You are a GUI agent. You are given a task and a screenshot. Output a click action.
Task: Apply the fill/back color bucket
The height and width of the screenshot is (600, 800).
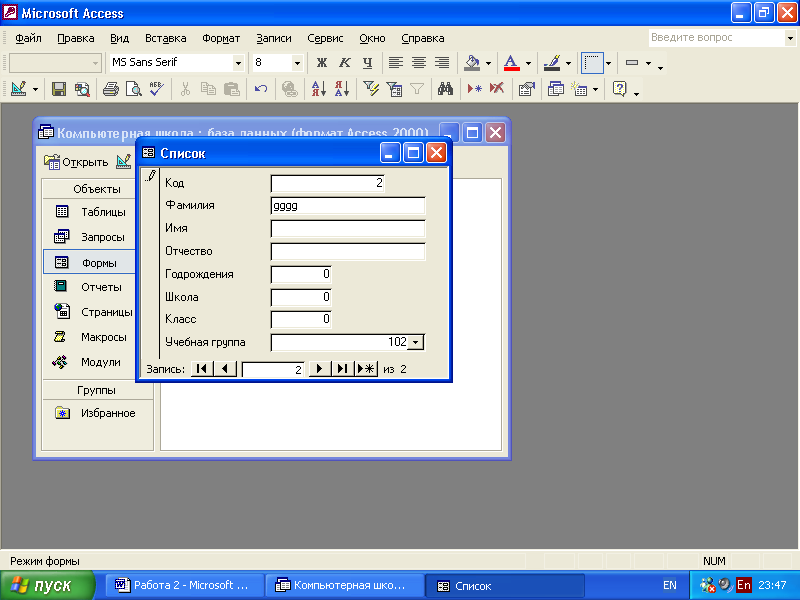coord(472,63)
